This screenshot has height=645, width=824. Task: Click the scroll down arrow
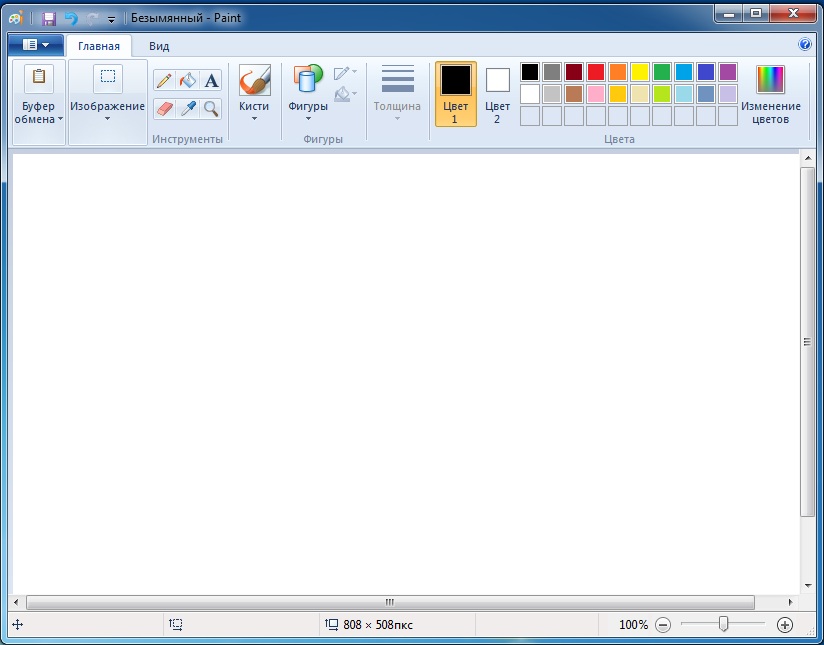[x=808, y=586]
